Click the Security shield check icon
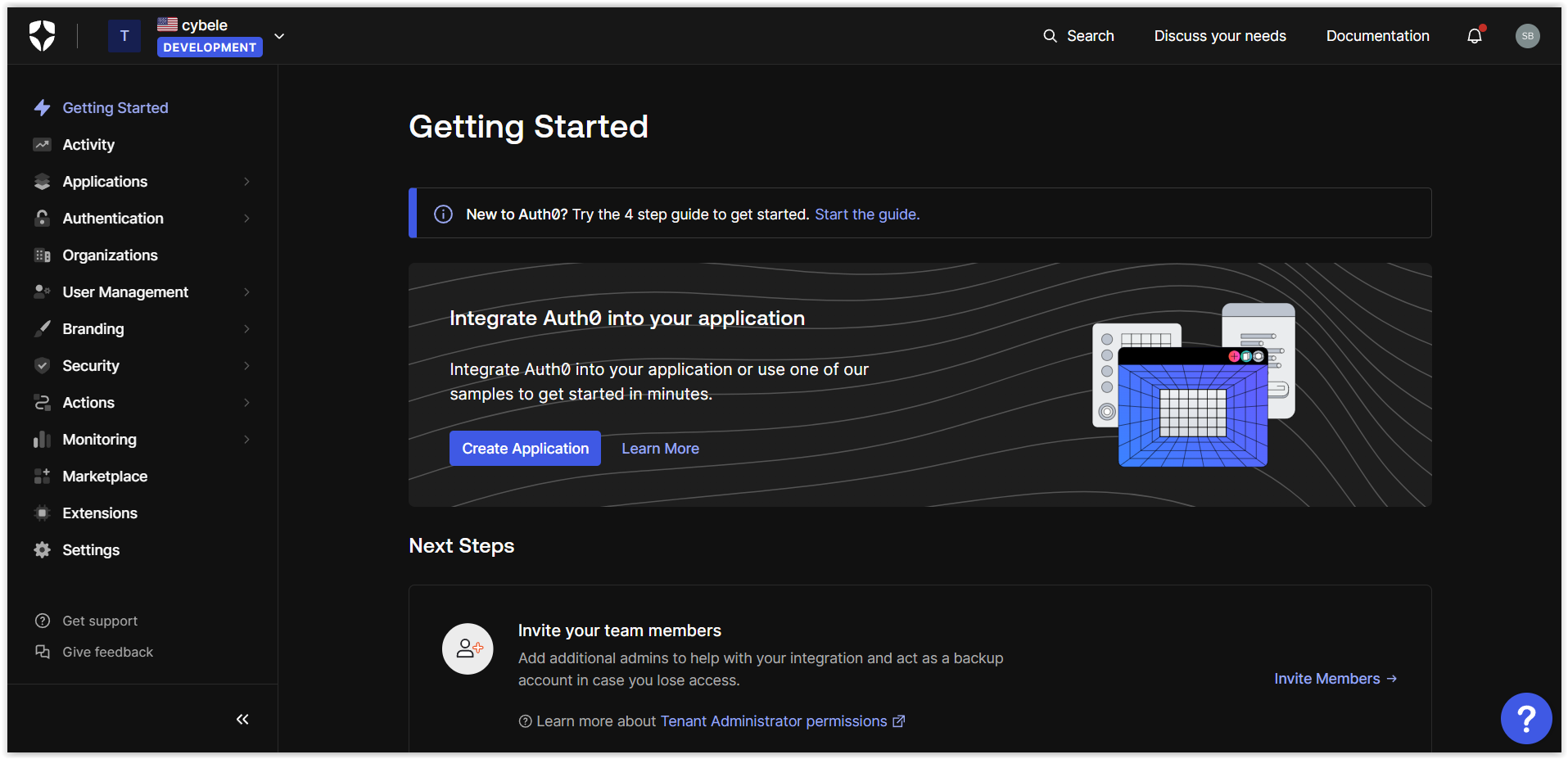The image size is (1568, 759). pos(43,366)
